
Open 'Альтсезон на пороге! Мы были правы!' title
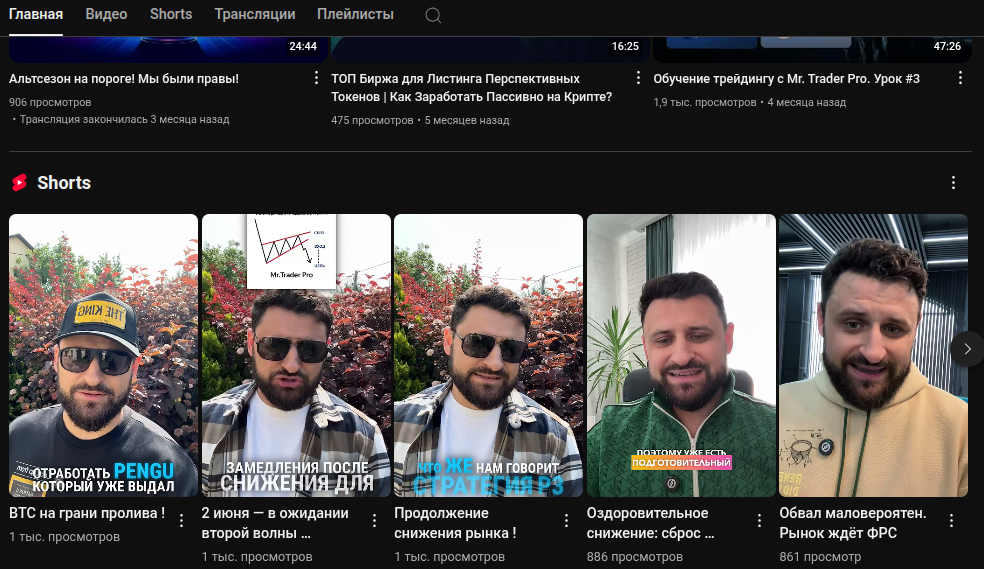pos(124,79)
